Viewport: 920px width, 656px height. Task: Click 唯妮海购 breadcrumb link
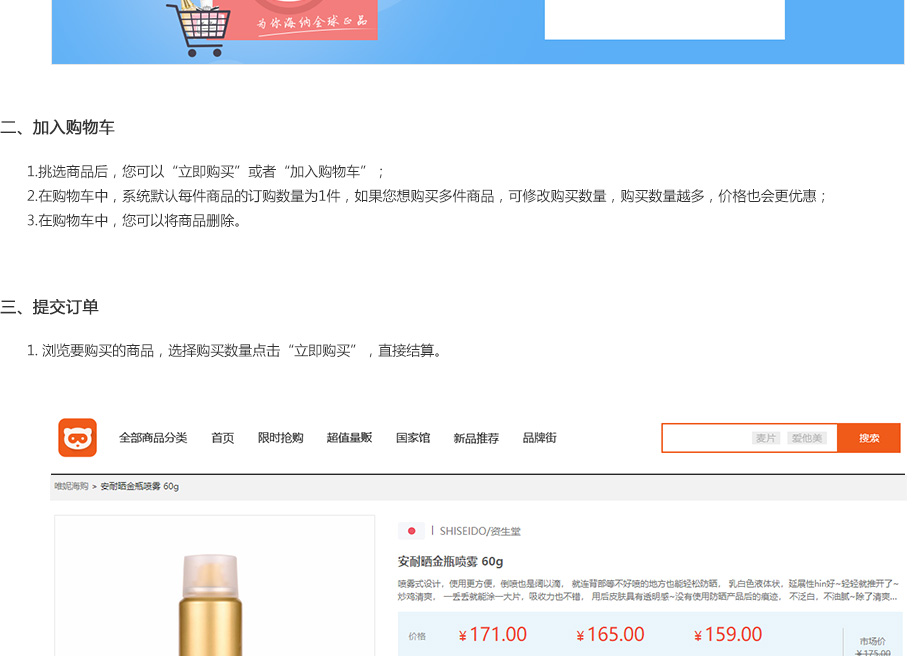point(71,486)
